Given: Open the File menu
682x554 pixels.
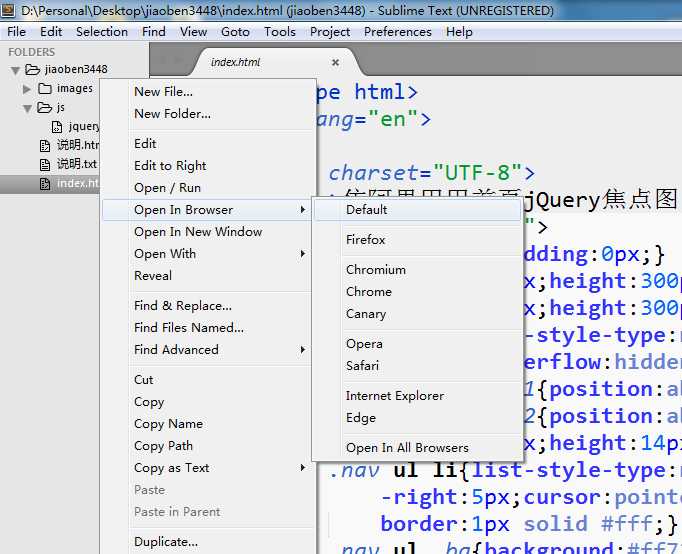Looking at the screenshot, I should pyautogui.click(x=17, y=32).
